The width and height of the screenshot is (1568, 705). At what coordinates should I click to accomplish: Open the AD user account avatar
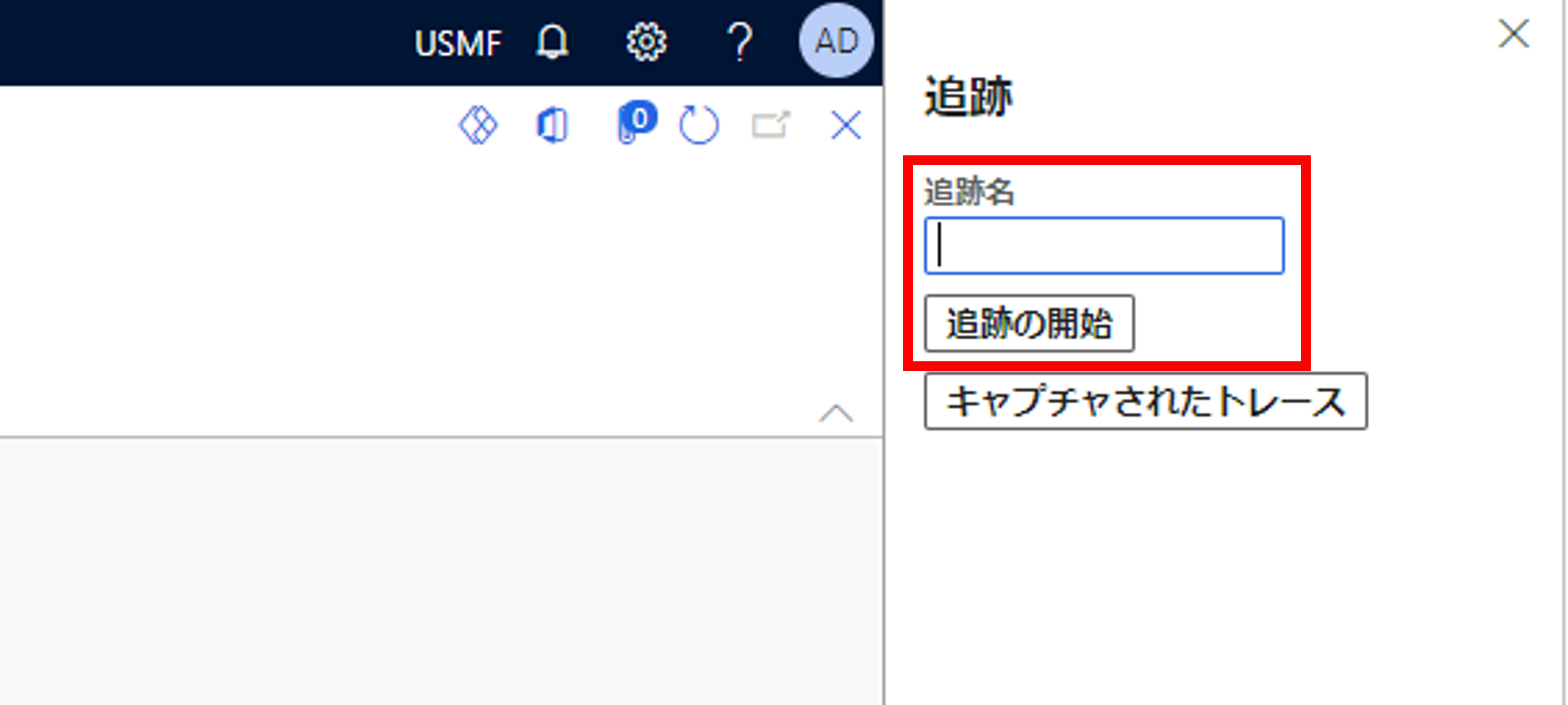tap(836, 41)
